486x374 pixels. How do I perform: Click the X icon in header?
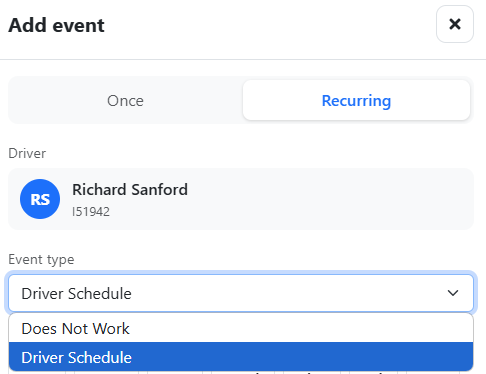pyautogui.click(x=455, y=24)
